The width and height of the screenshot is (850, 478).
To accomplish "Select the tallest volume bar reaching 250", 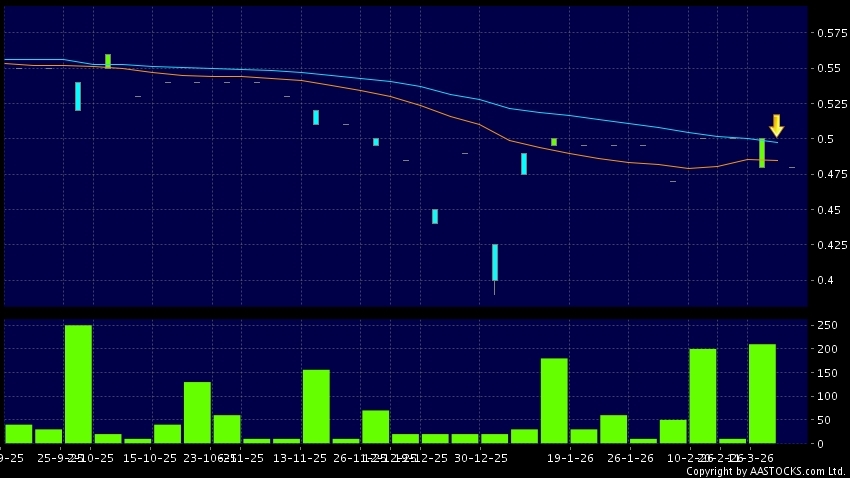I will 78,384.
